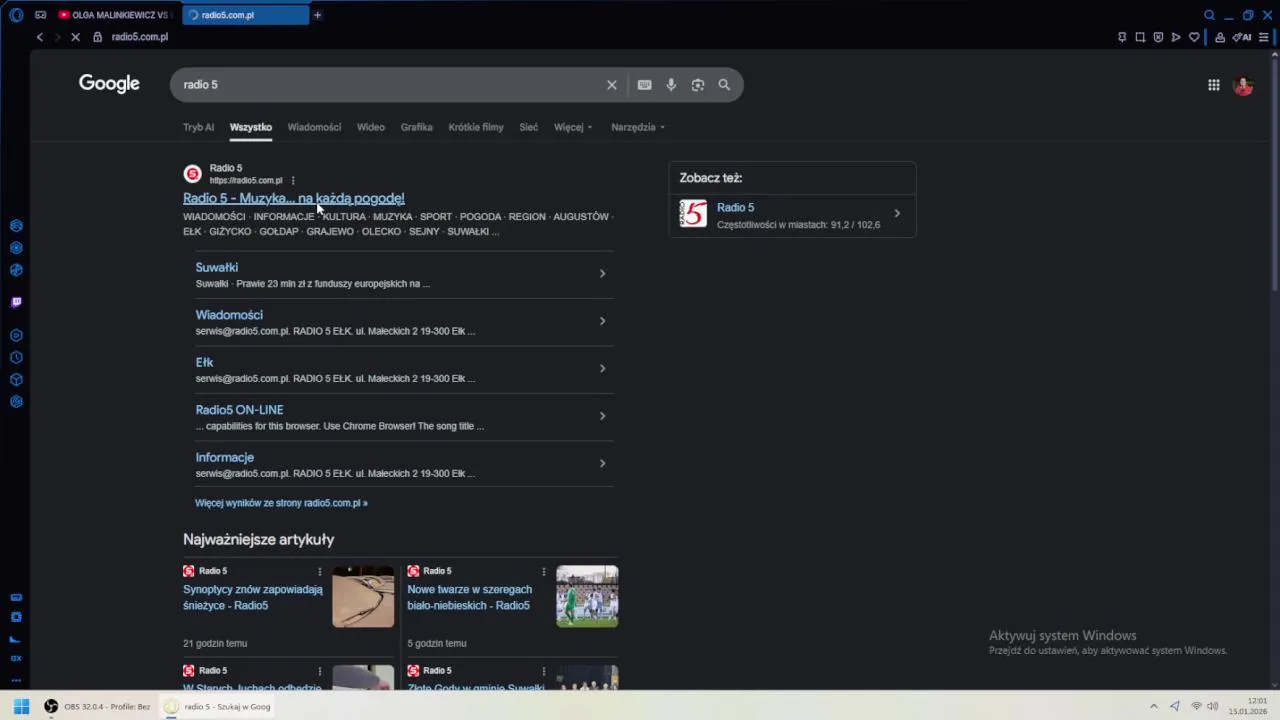This screenshot has width=1280, height=720.
Task: Open the easy setup menu icon
Action: click(1264, 37)
